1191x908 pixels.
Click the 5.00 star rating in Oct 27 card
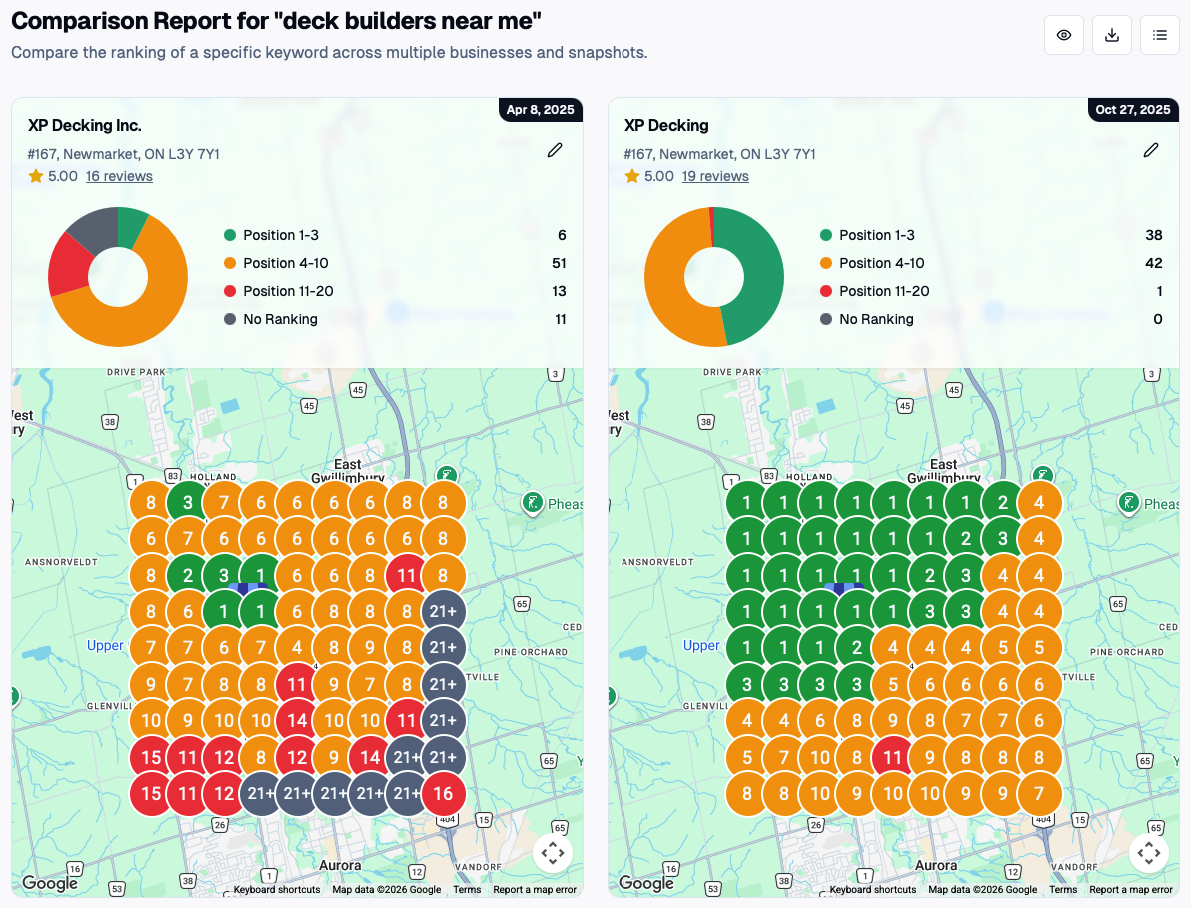click(649, 176)
